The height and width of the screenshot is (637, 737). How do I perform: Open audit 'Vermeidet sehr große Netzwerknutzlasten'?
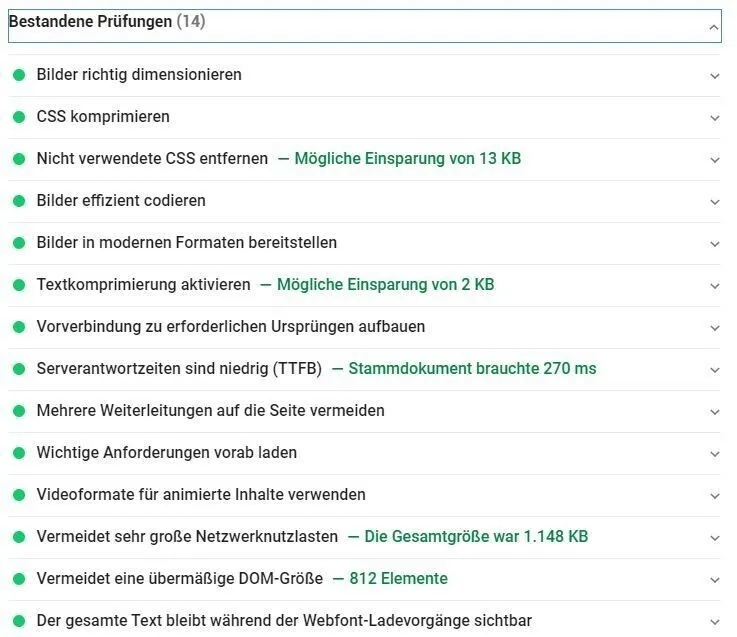tap(187, 537)
